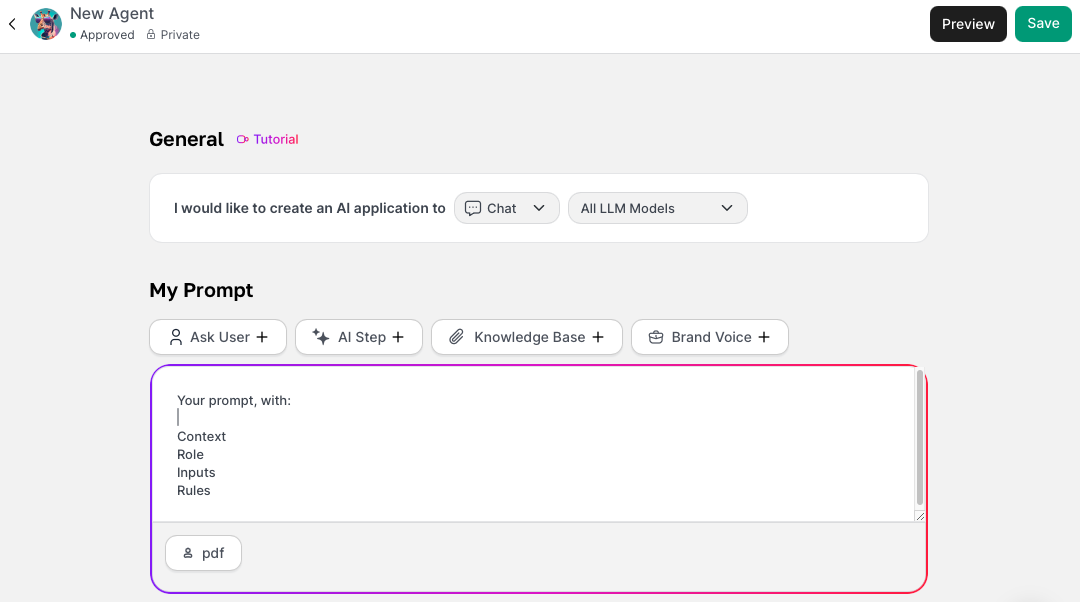Click the person icon on Ask User
Viewport: 1080px width, 602px height.
click(176, 337)
